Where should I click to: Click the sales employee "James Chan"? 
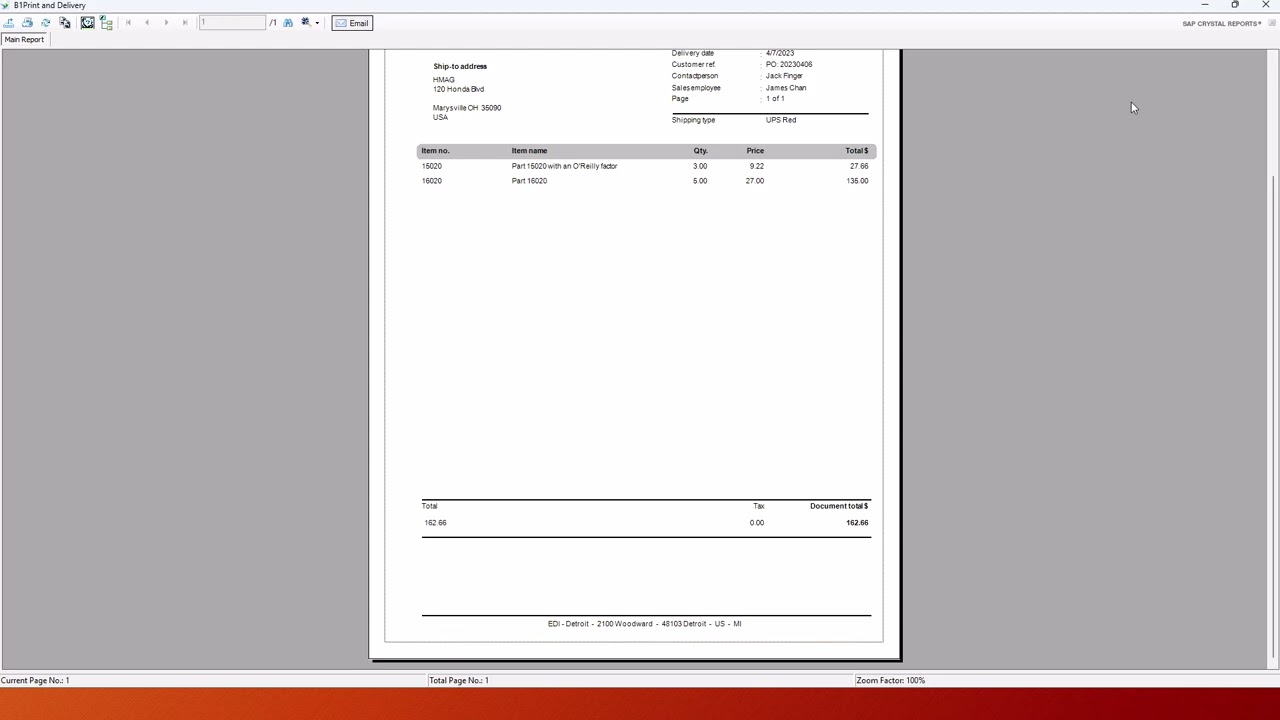pyautogui.click(x=786, y=88)
